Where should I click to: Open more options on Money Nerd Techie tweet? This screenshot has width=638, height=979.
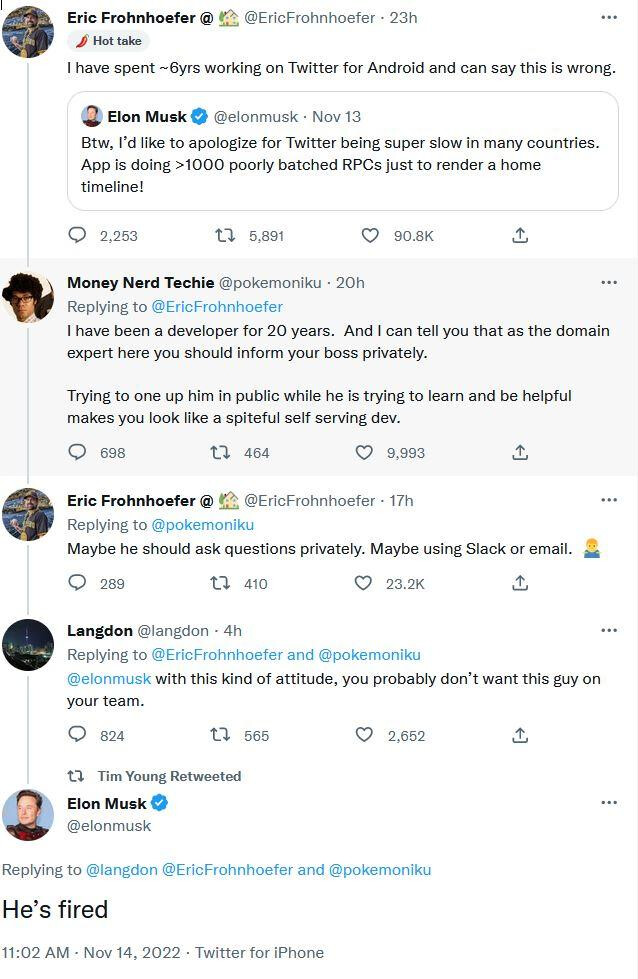(609, 282)
